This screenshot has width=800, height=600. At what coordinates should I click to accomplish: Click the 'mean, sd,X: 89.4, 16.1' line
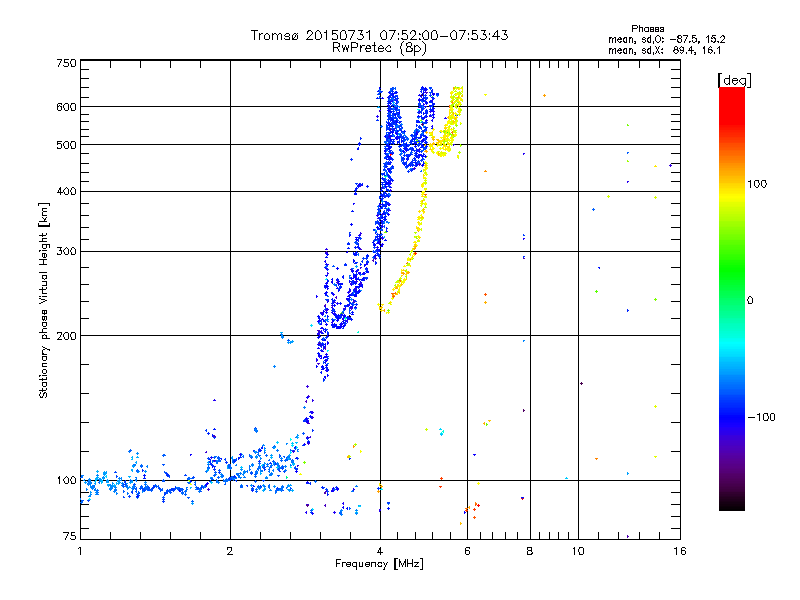[664, 50]
